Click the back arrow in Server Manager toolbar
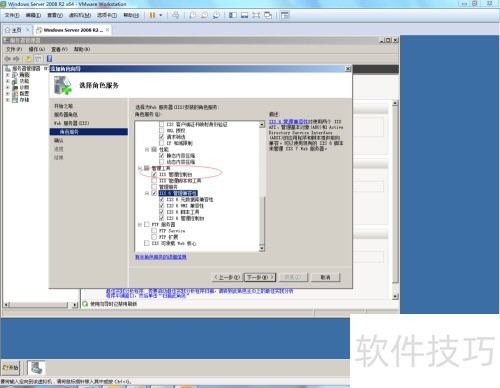500x388 pixels. click(x=7, y=59)
